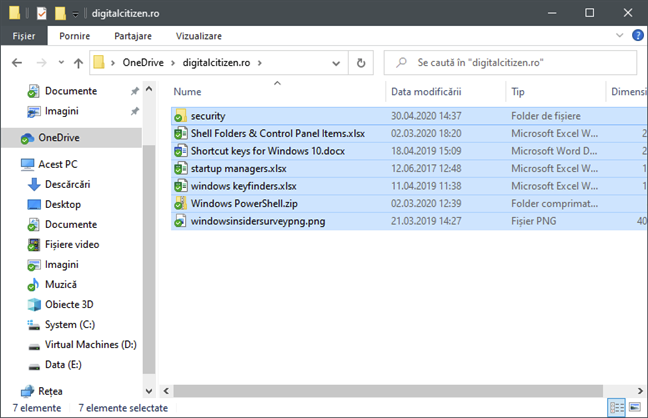This screenshot has width=648, height=418.
Task: Click navigation pane scroll down arrow
Action: pos(149,391)
